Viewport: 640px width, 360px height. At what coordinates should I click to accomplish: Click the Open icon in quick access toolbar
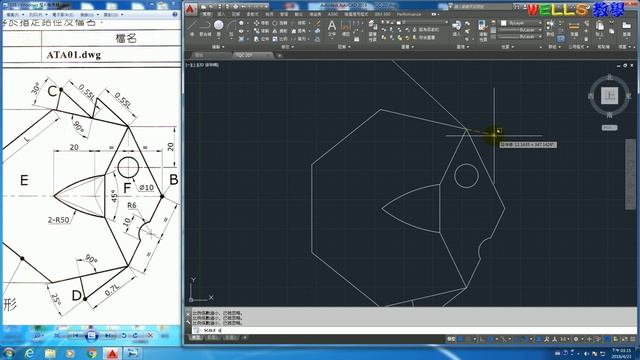pos(211,7)
